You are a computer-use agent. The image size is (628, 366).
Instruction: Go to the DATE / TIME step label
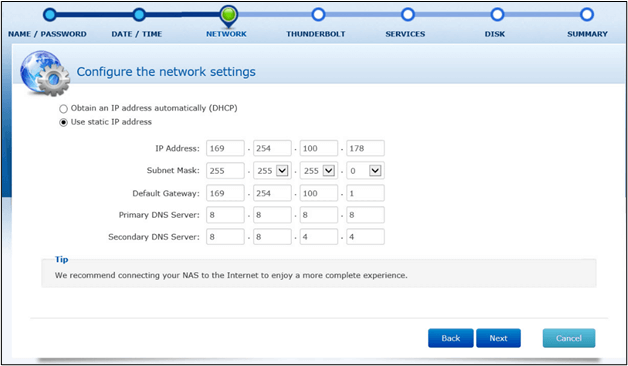(x=137, y=34)
